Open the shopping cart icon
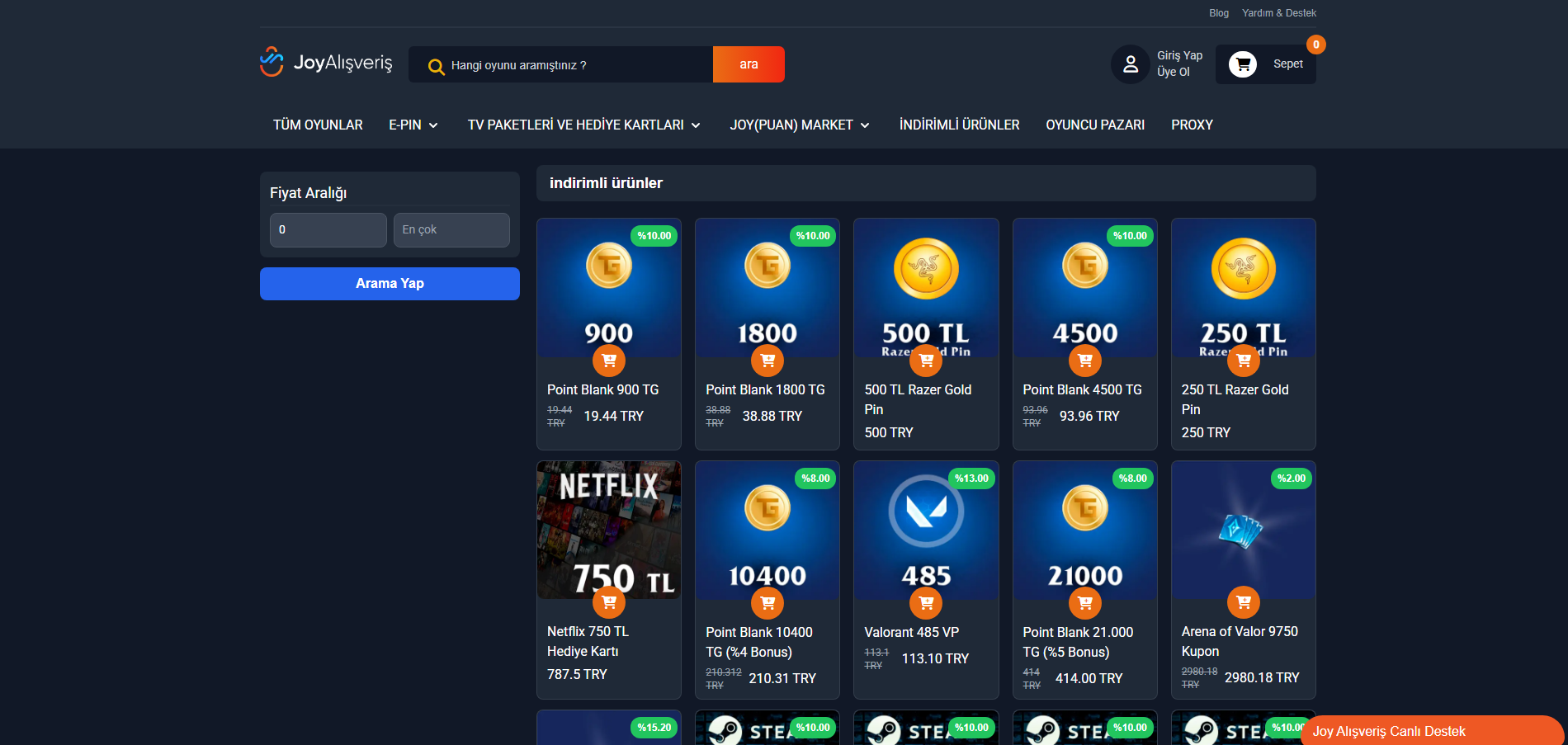The height and width of the screenshot is (745, 1568). click(x=1243, y=64)
